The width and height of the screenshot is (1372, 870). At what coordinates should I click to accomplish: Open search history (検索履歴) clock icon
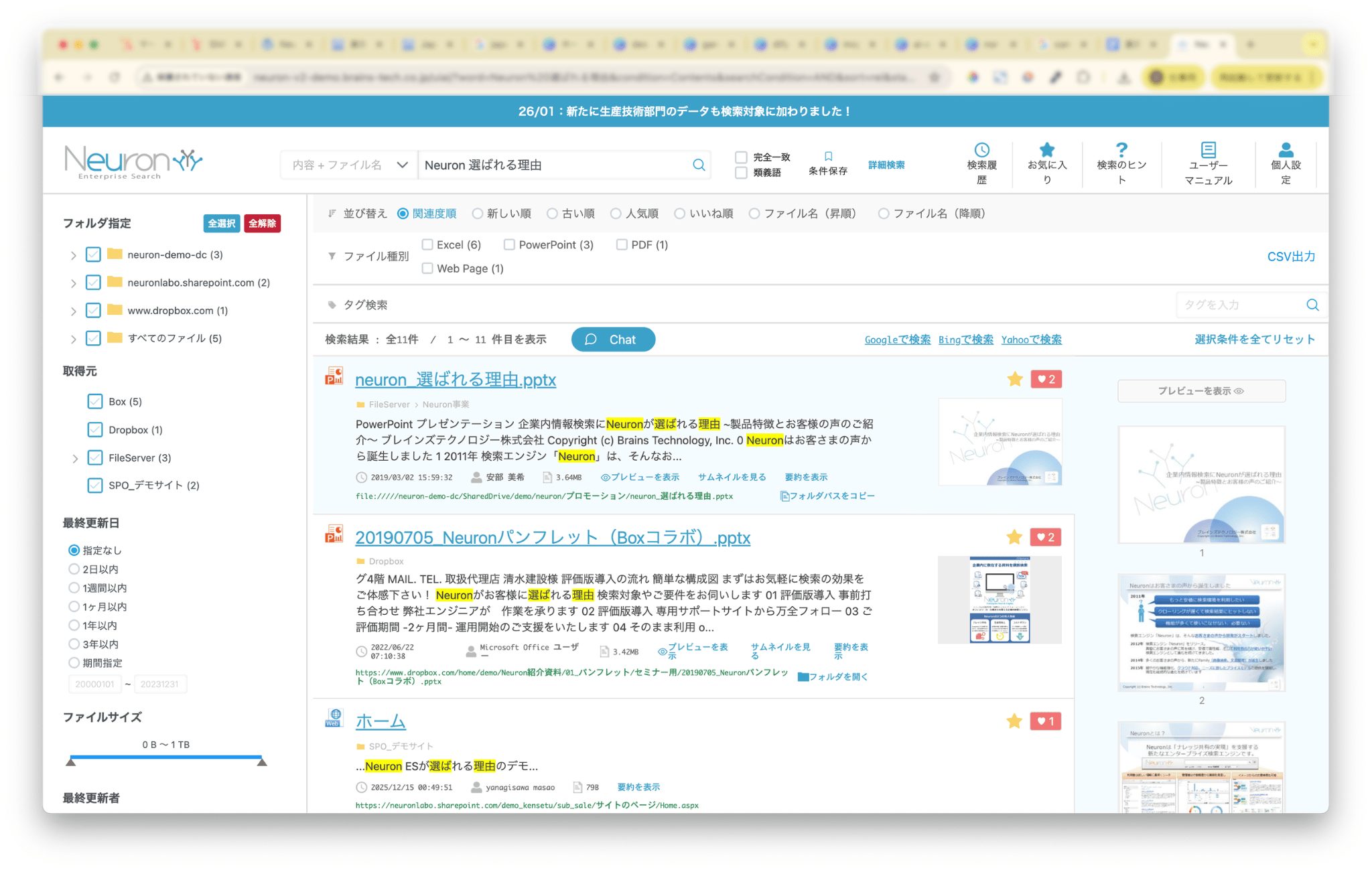[981, 150]
